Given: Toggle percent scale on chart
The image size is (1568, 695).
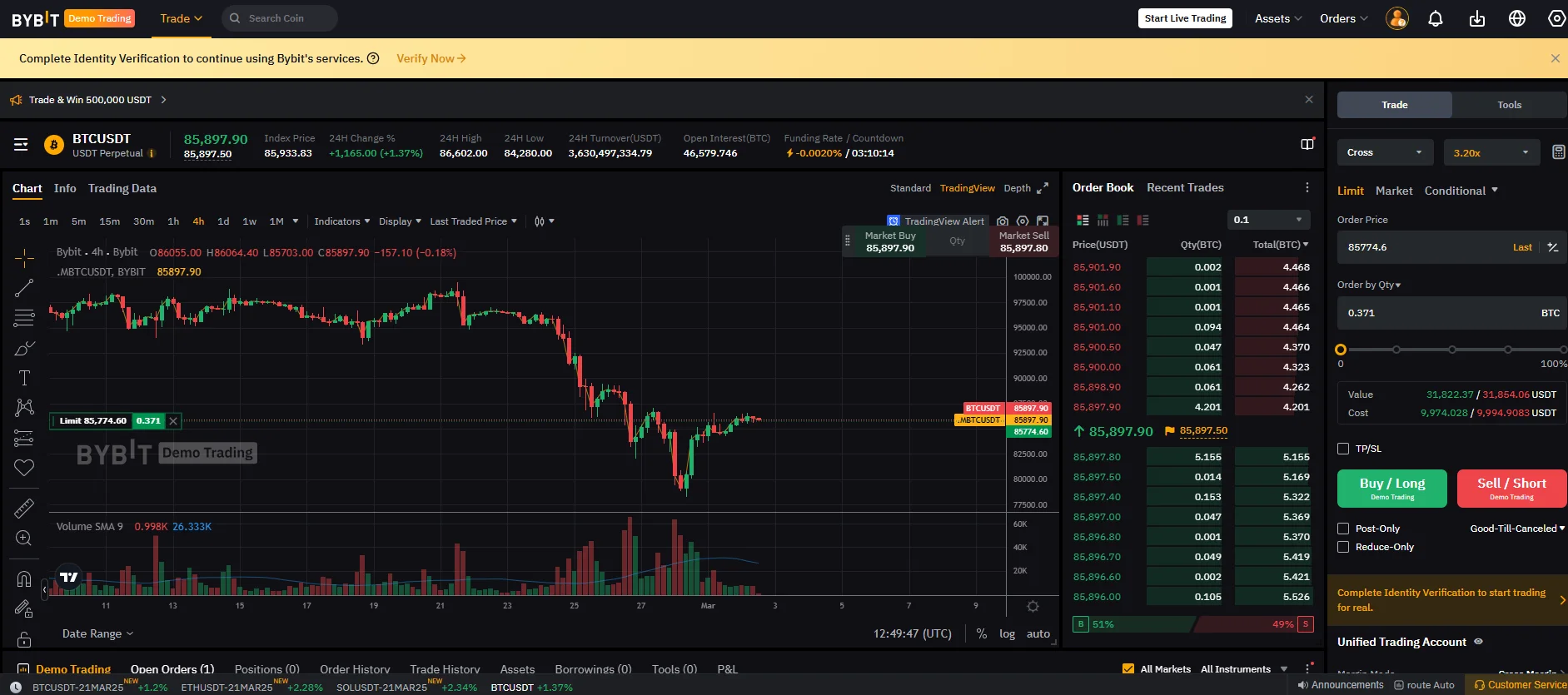Looking at the screenshot, I should [982, 633].
